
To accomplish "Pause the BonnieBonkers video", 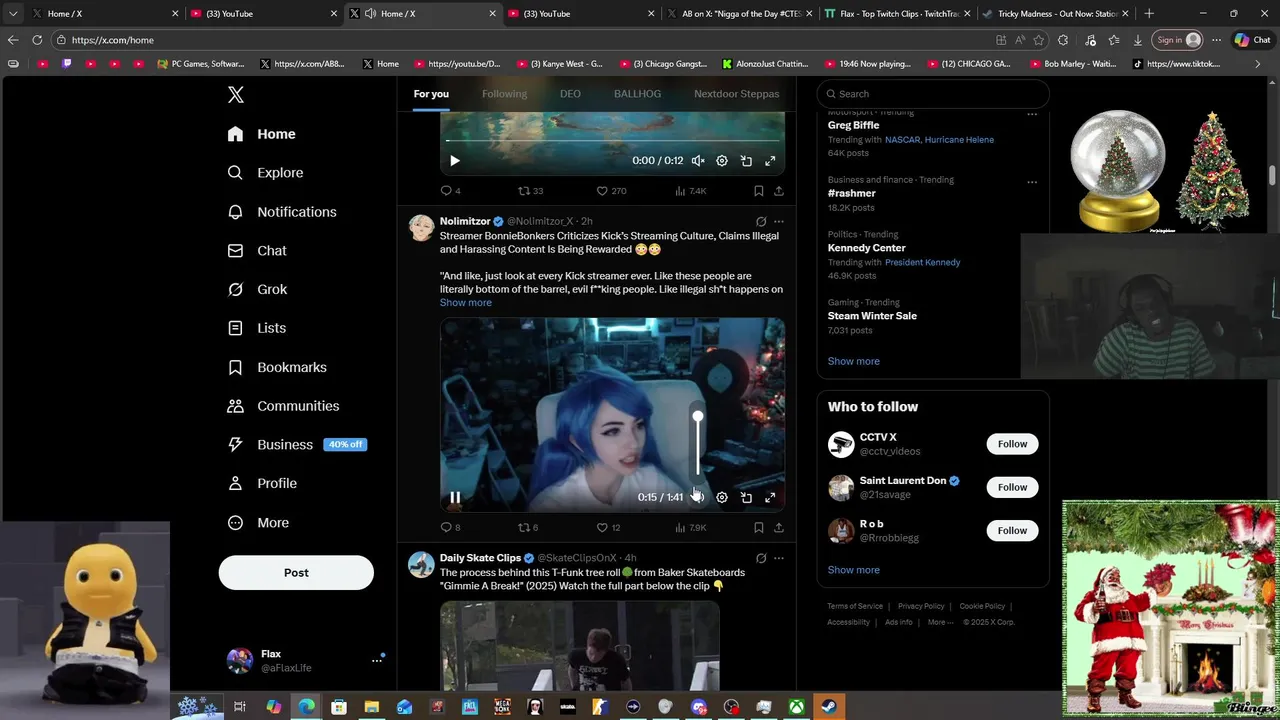I will click(455, 497).
